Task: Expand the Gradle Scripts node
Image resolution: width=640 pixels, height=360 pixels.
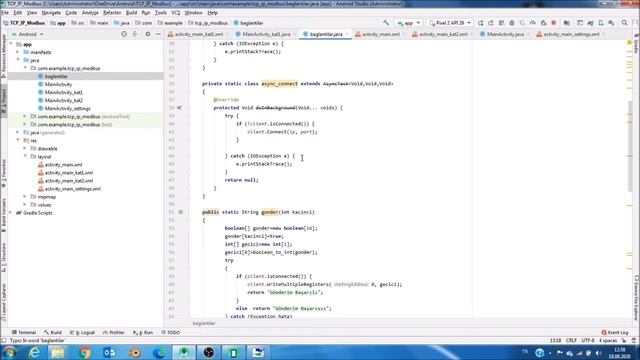Action: tap(11, 213)
